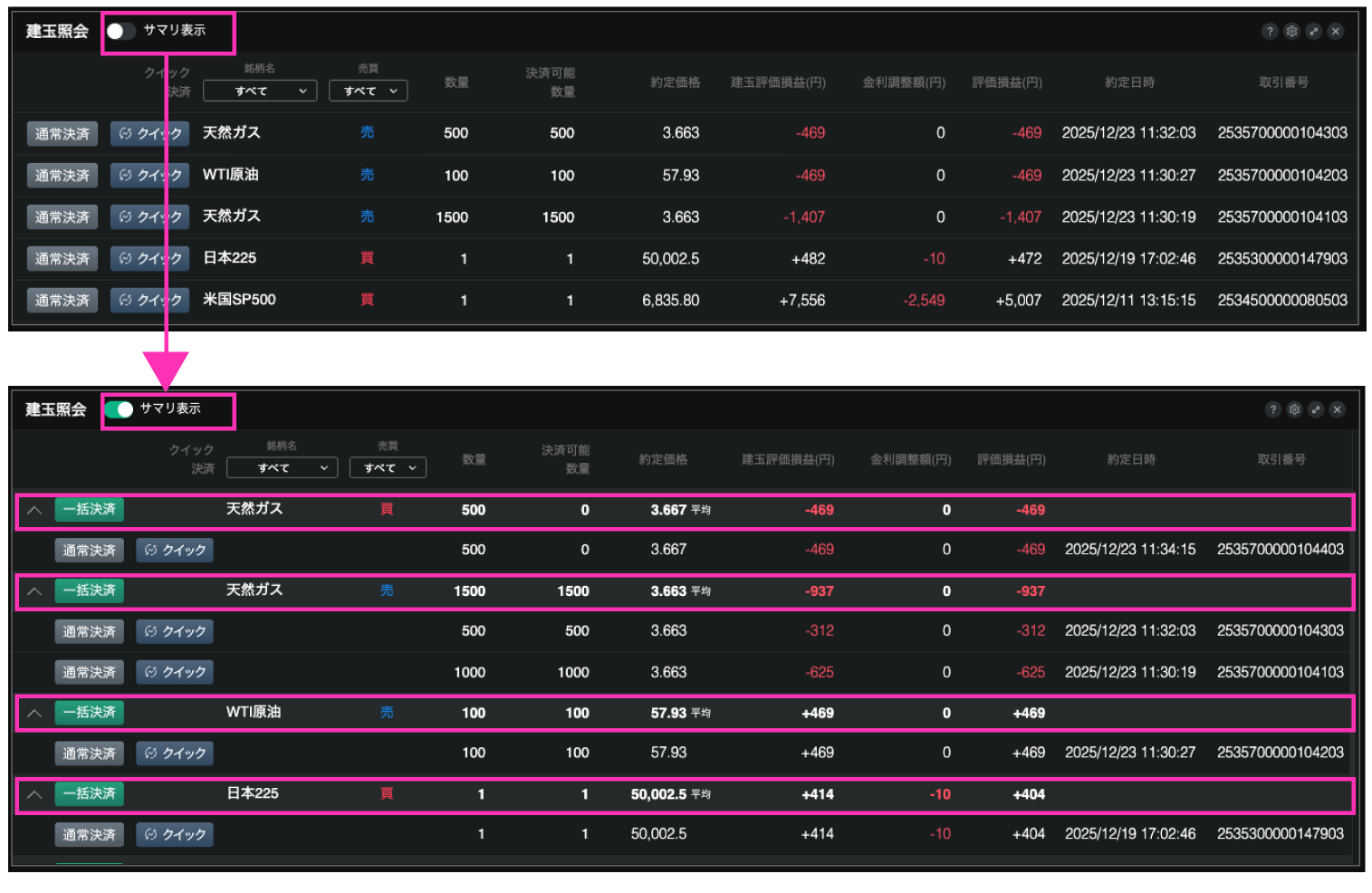1372x893 pixels.
Task: Turn on the disabled サマリ表示 switch
Action: 120,32
